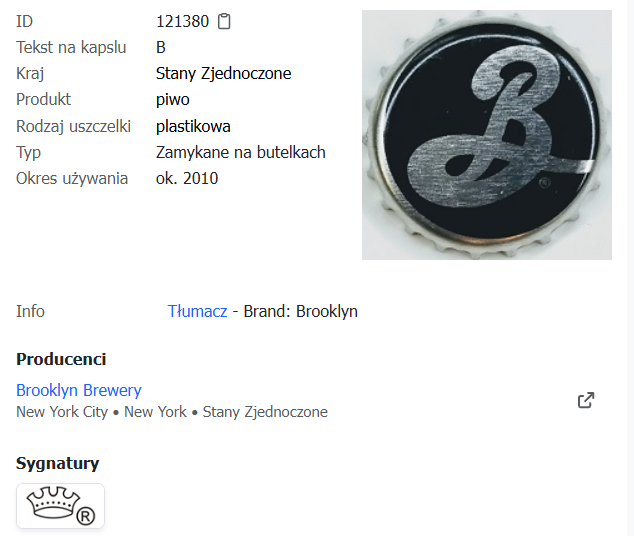634x536 pixels.
Task: Click the Brand: Brooklyn info text
Action: pyautogui.click(x=300, y=311)
